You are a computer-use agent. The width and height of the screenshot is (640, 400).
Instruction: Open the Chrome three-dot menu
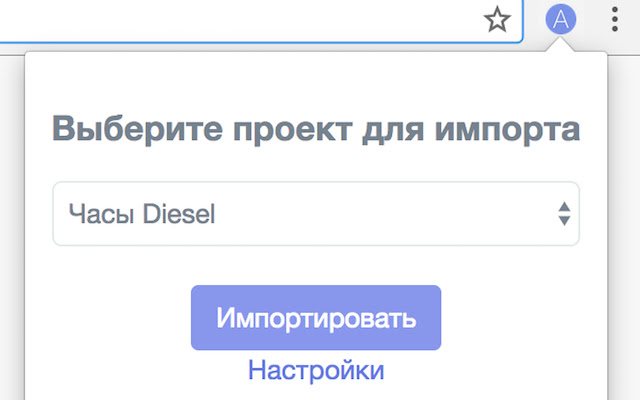614,19
